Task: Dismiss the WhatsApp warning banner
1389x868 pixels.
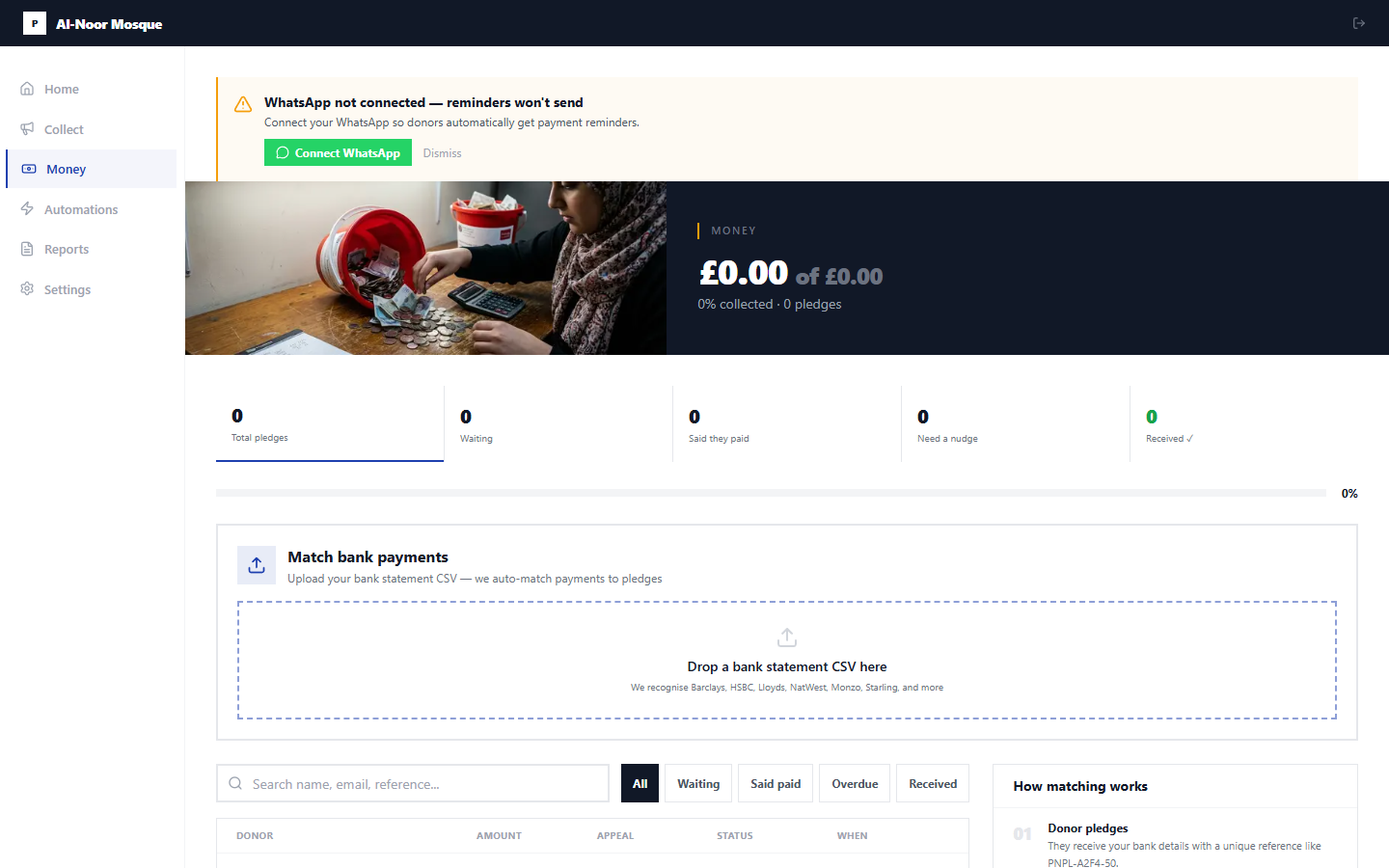Action: click(x=442, y=153)
